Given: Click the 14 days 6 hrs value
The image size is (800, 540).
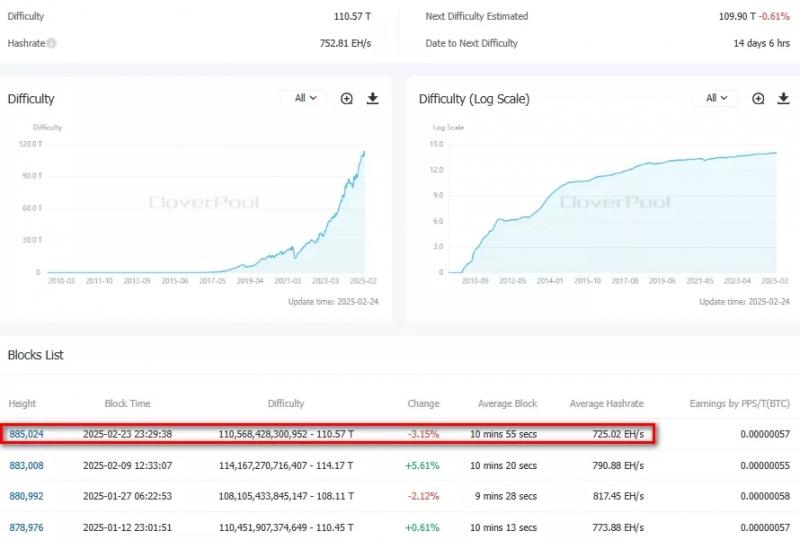Looking at the screenshot, I should pos(762,43).
